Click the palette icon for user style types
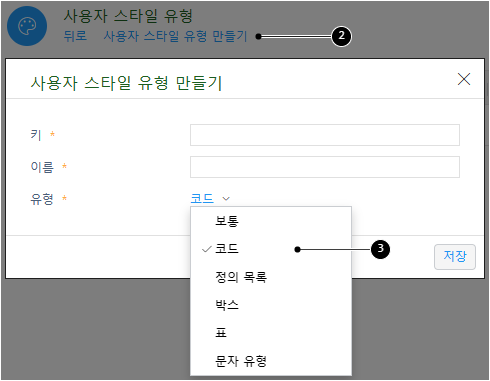Screen dimensions: 490x381 pyautogui.click(x=27, y=26)
